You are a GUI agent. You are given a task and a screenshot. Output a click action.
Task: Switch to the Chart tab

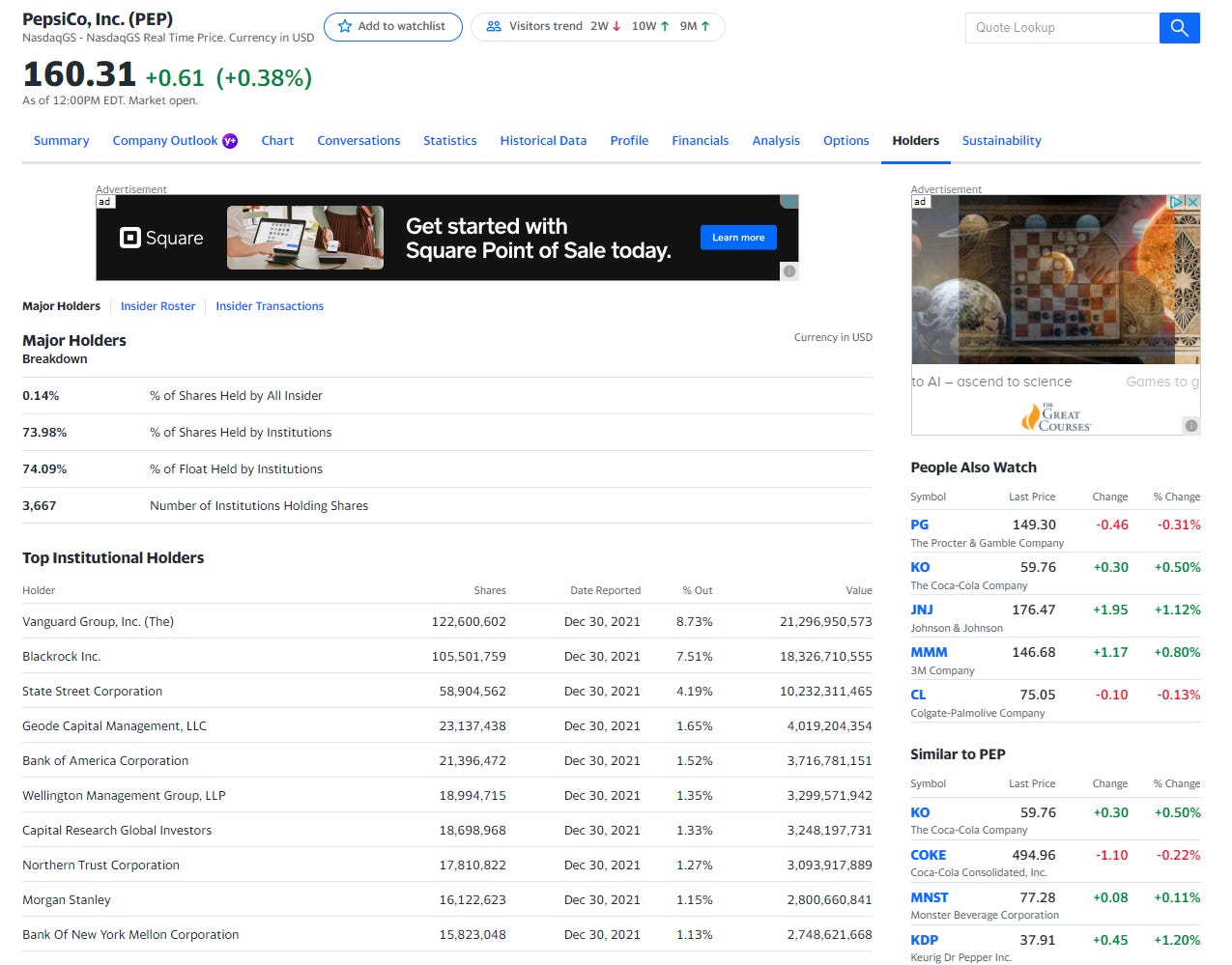click(277, 141)
